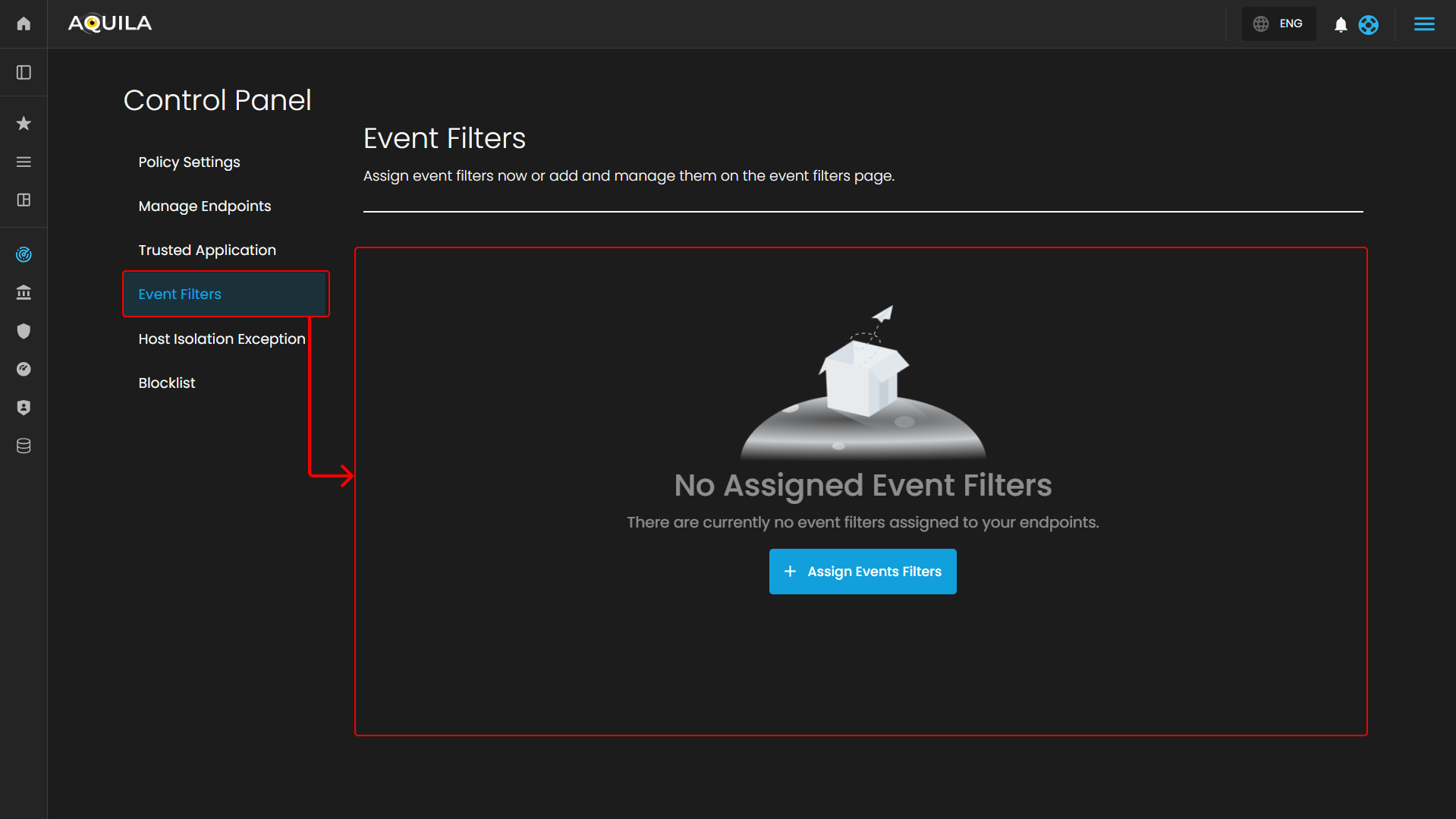Click the database stack icon
The height and width of the screenshot is (819, 1456).
click(x=24, y=446)
